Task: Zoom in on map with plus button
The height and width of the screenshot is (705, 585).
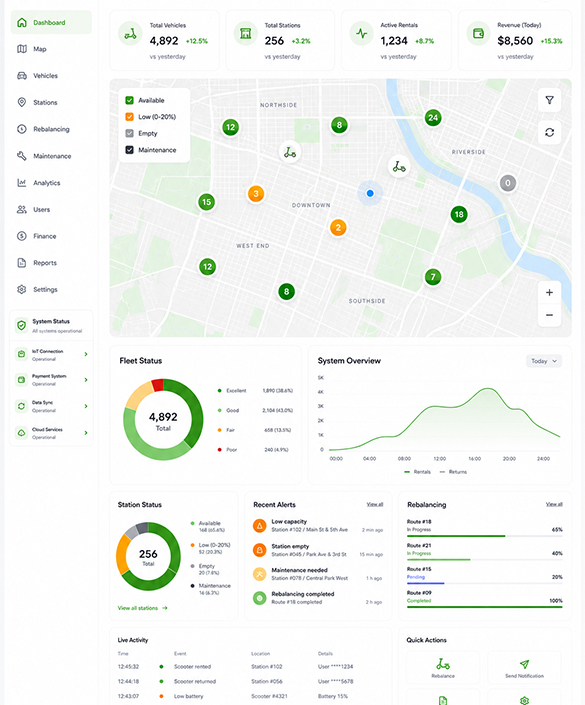Action: click(549, 293)
